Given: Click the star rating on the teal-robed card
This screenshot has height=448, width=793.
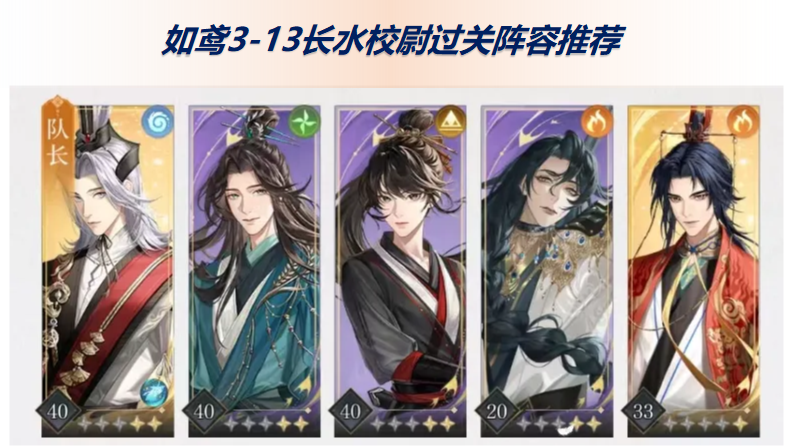Looking at the screenshot, I should pyautogui.click(x=267, y=424).
